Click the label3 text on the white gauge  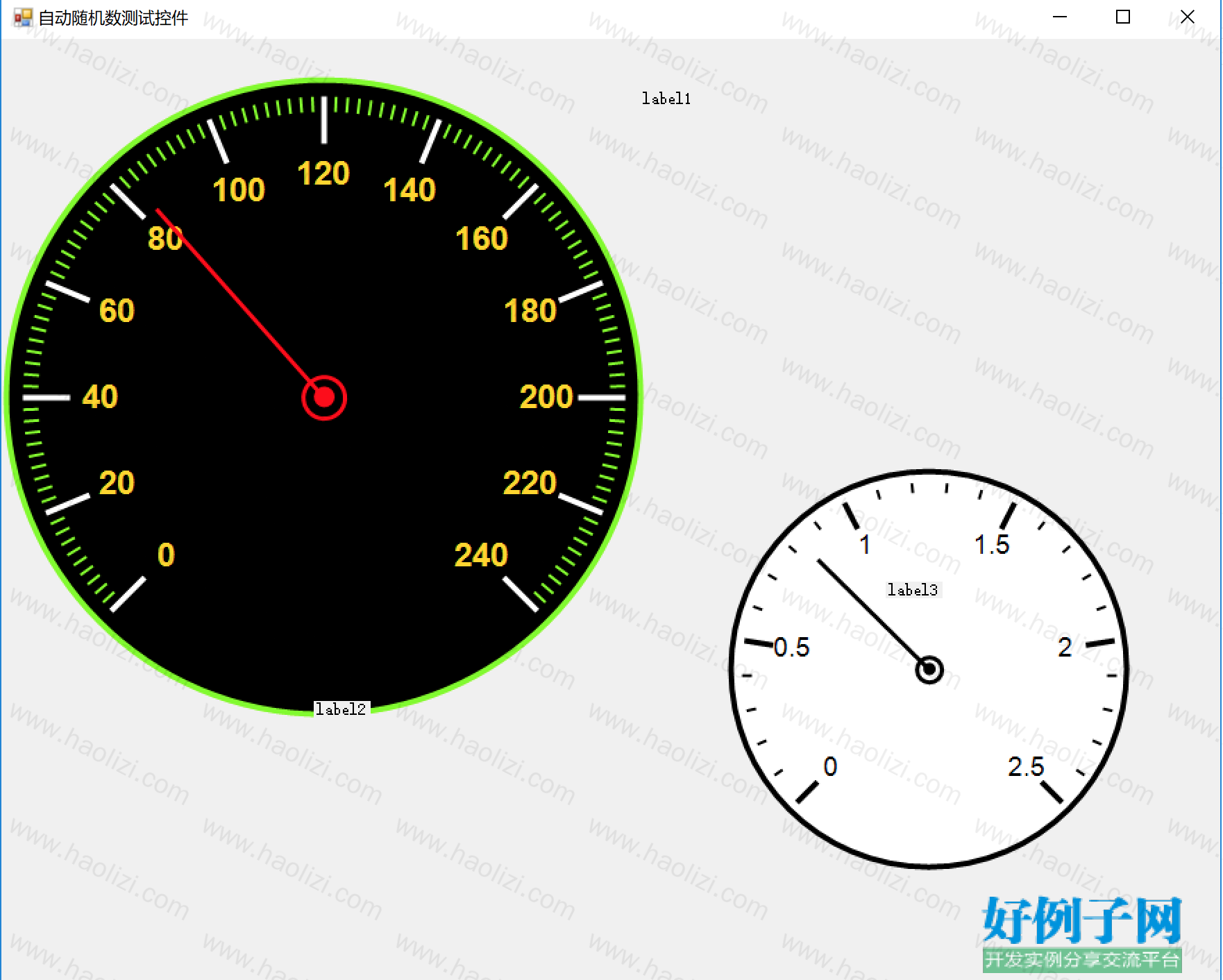(913, 590)
